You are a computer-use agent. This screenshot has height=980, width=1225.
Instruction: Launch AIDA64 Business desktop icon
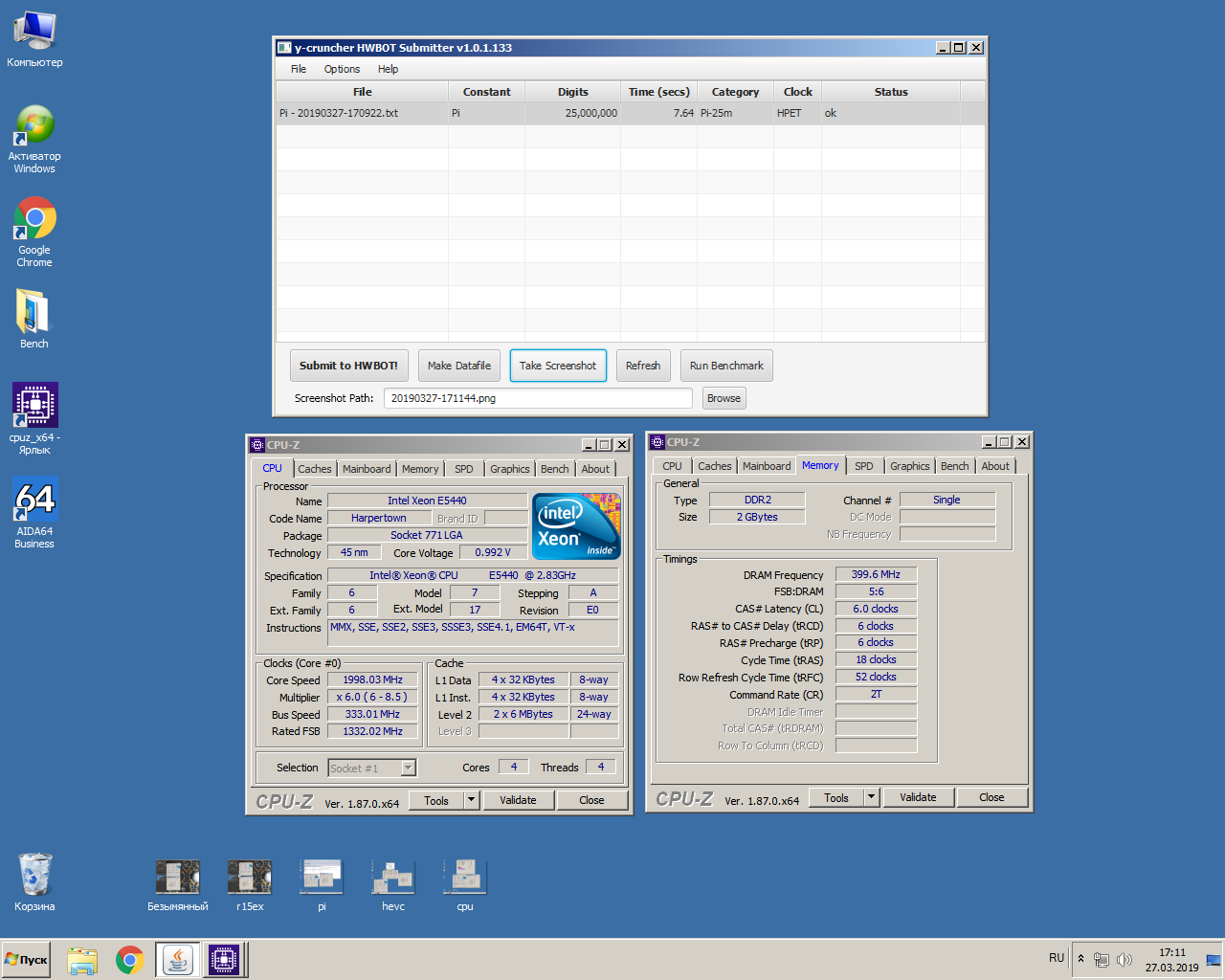pyautogui.click(x=34, y=512)
